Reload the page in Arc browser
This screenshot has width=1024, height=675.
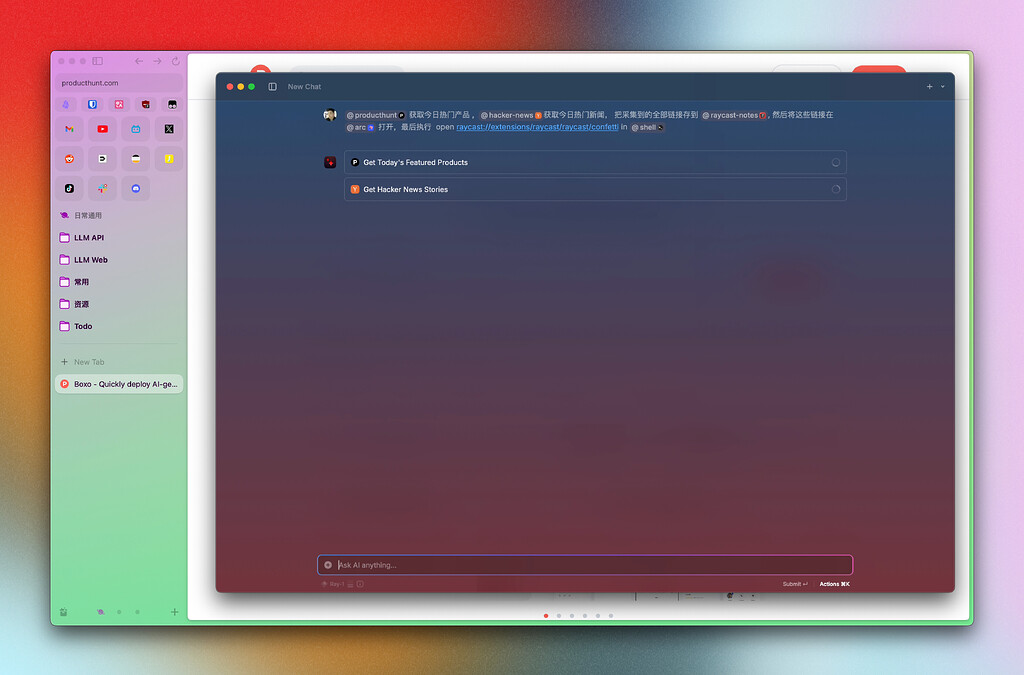pos(176,61)
